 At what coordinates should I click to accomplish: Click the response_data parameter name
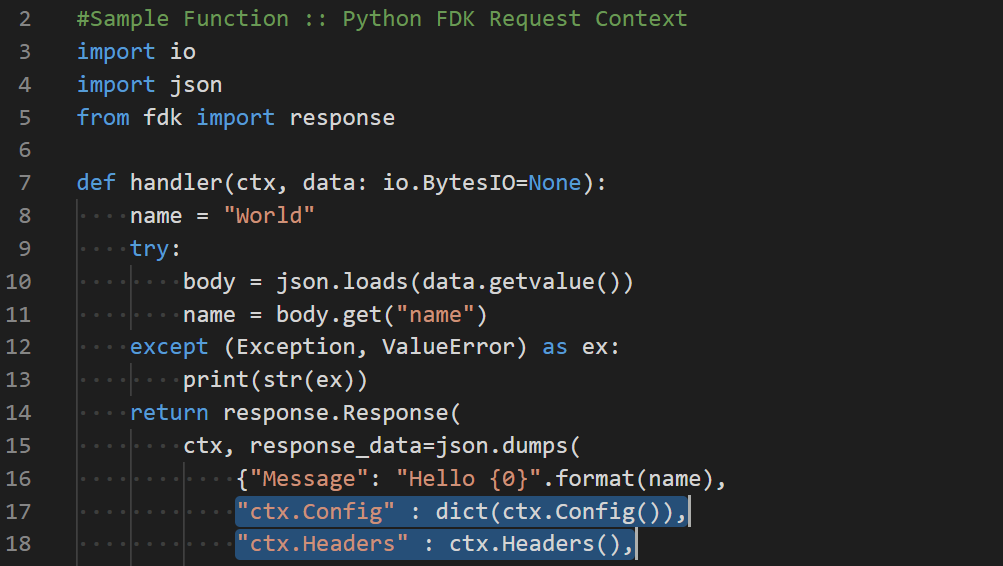pos(322,446)
